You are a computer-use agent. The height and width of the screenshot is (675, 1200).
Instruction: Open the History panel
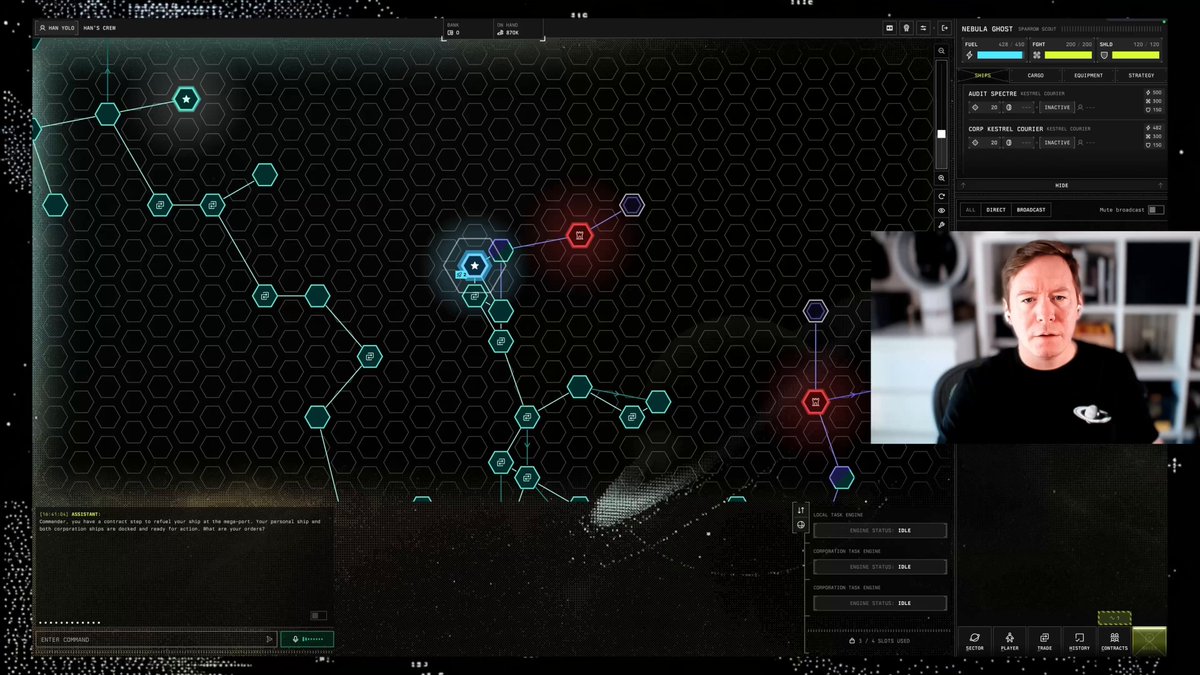1079,641
